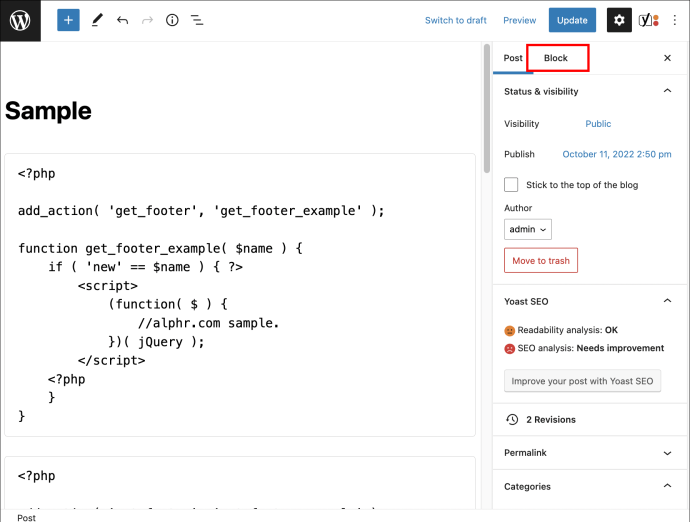
Task: Change visibility via Public link
Action: click(598, 124)
